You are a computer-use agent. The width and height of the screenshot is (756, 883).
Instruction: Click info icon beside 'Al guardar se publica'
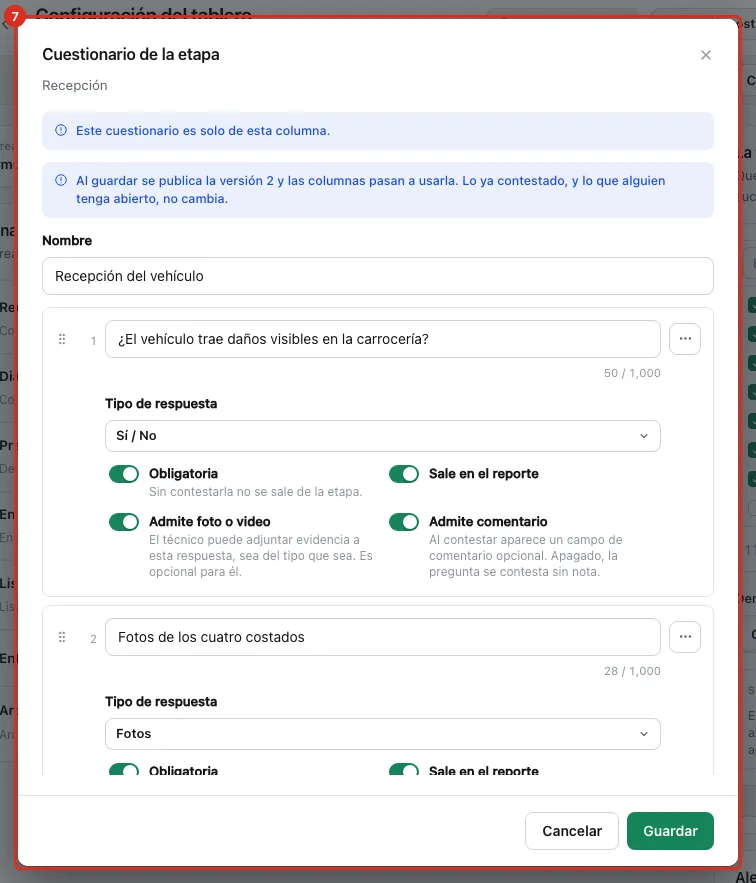[61, 180]
